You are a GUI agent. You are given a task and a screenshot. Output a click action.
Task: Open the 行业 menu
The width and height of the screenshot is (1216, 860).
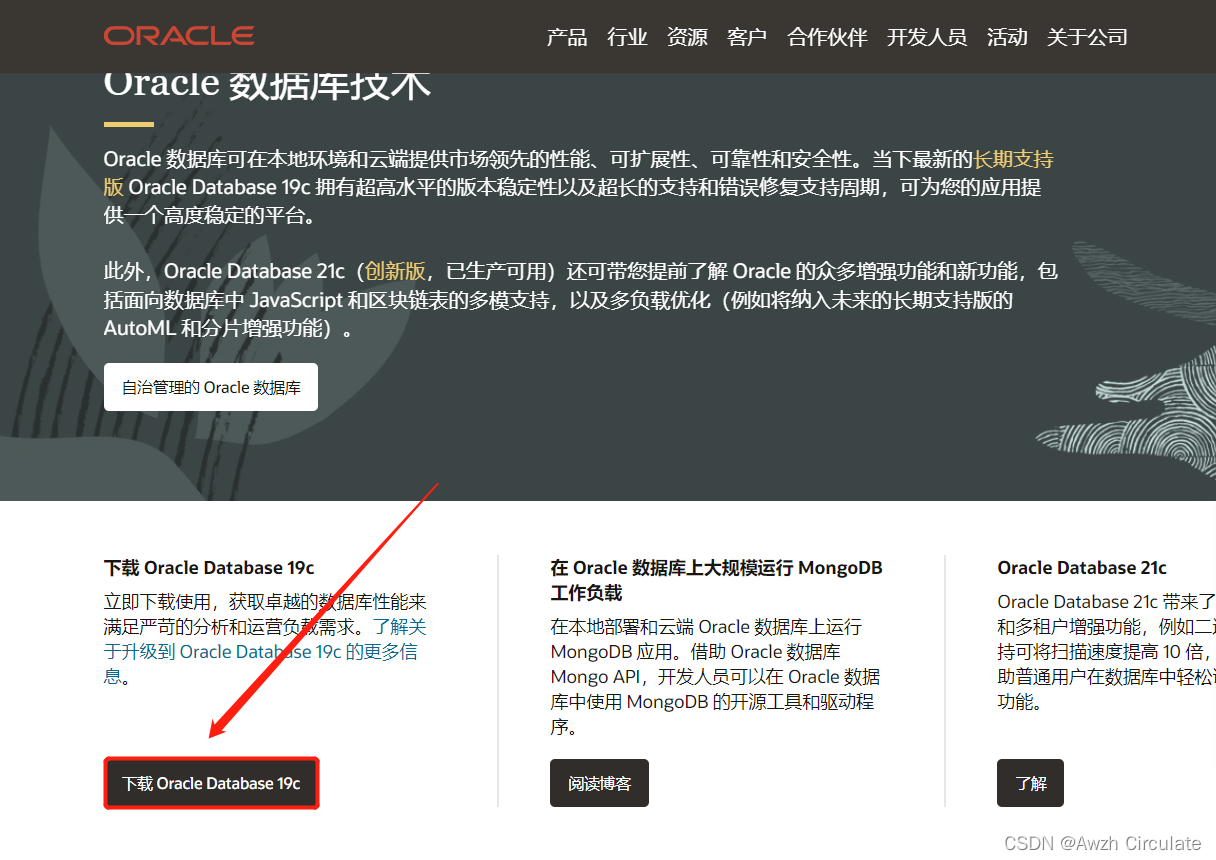pos(627,37)
